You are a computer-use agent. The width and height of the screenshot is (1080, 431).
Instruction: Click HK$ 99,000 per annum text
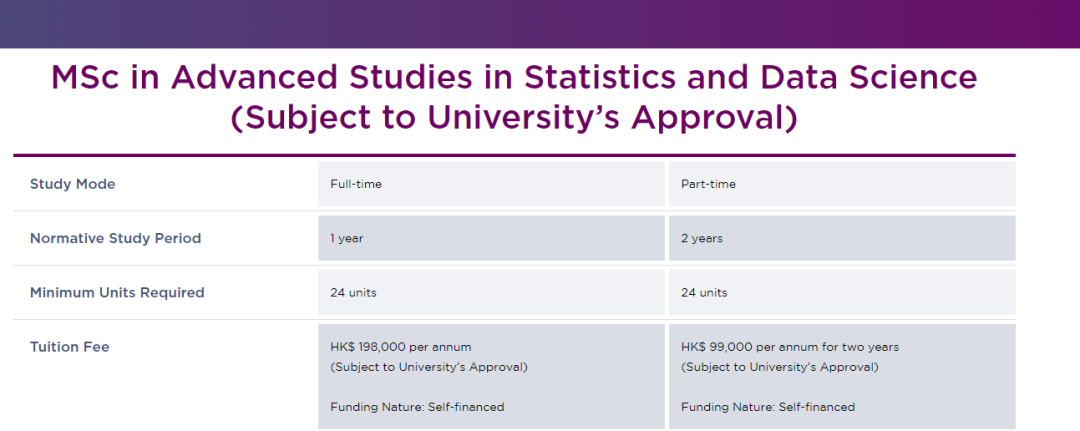point(790,347)
